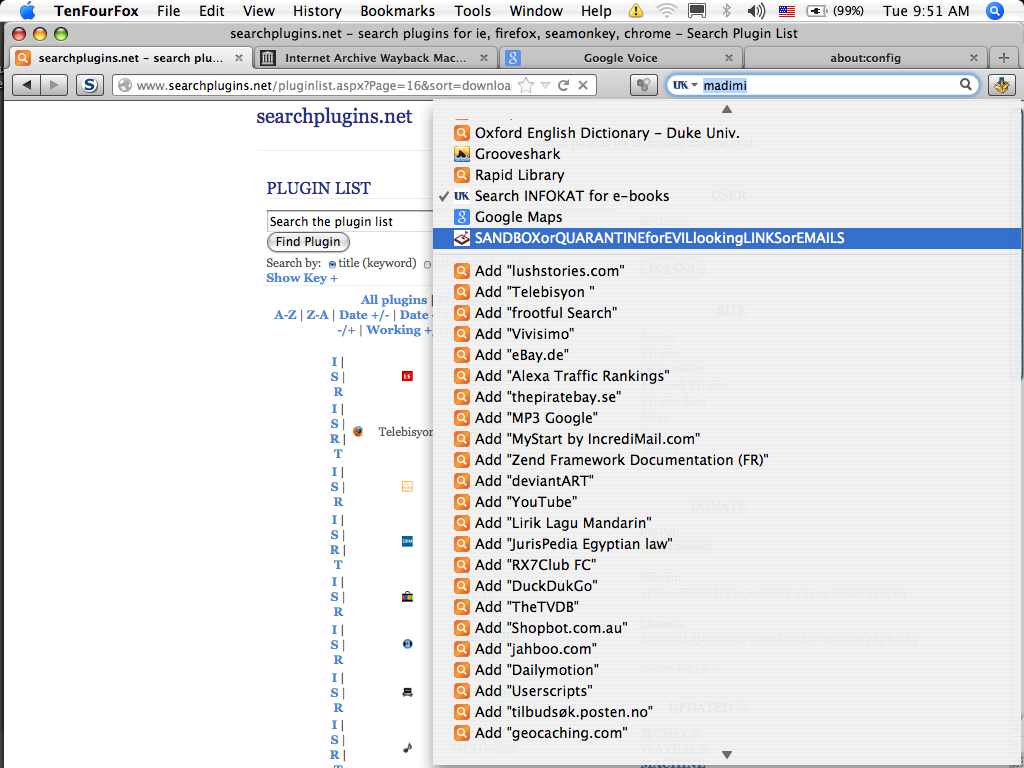Click the Back navigation arrow button
This screenshot has width=1024, height=768.
click(27, 85)
